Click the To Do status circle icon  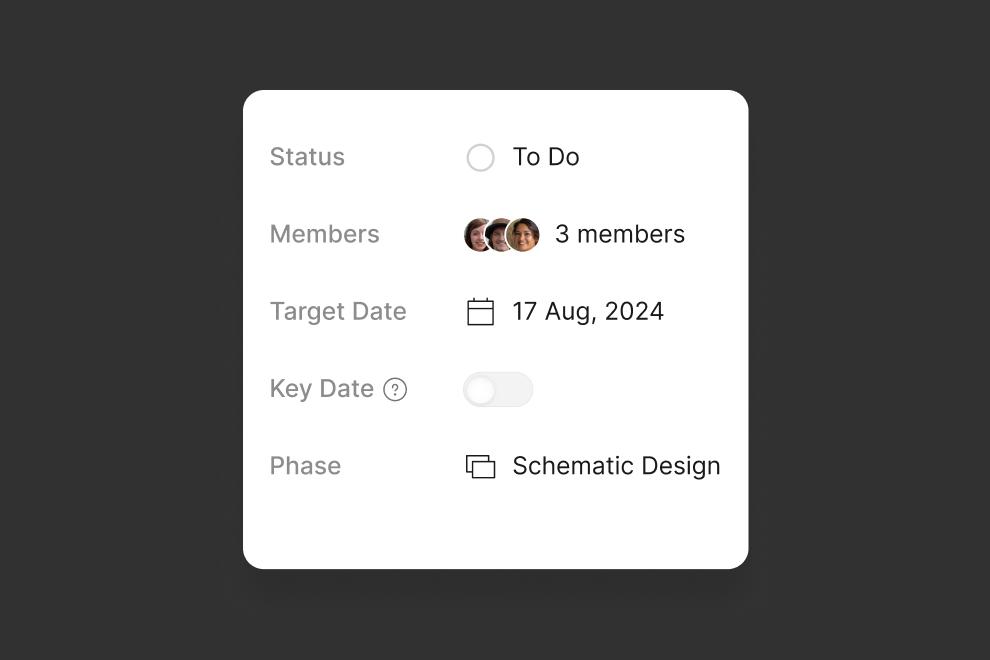pyautogui.click(x=480, y=157)
